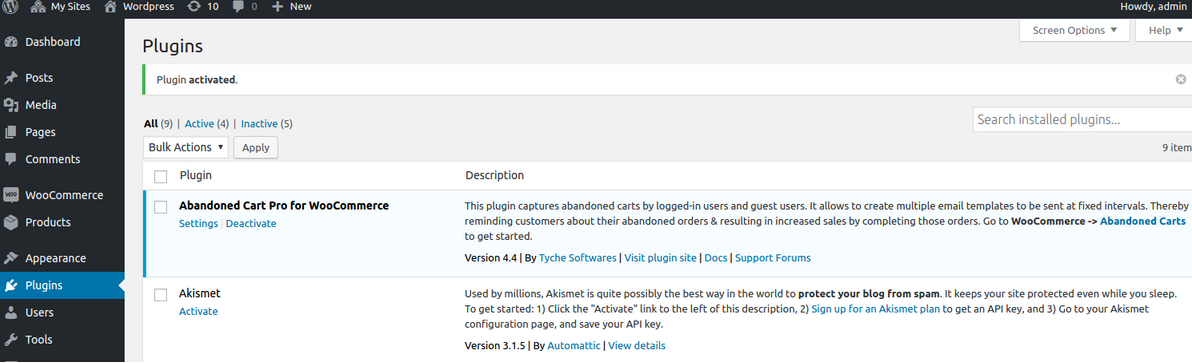The image size is (1192, 363).
Task: Click Akismet View details link
Action: 637,346
